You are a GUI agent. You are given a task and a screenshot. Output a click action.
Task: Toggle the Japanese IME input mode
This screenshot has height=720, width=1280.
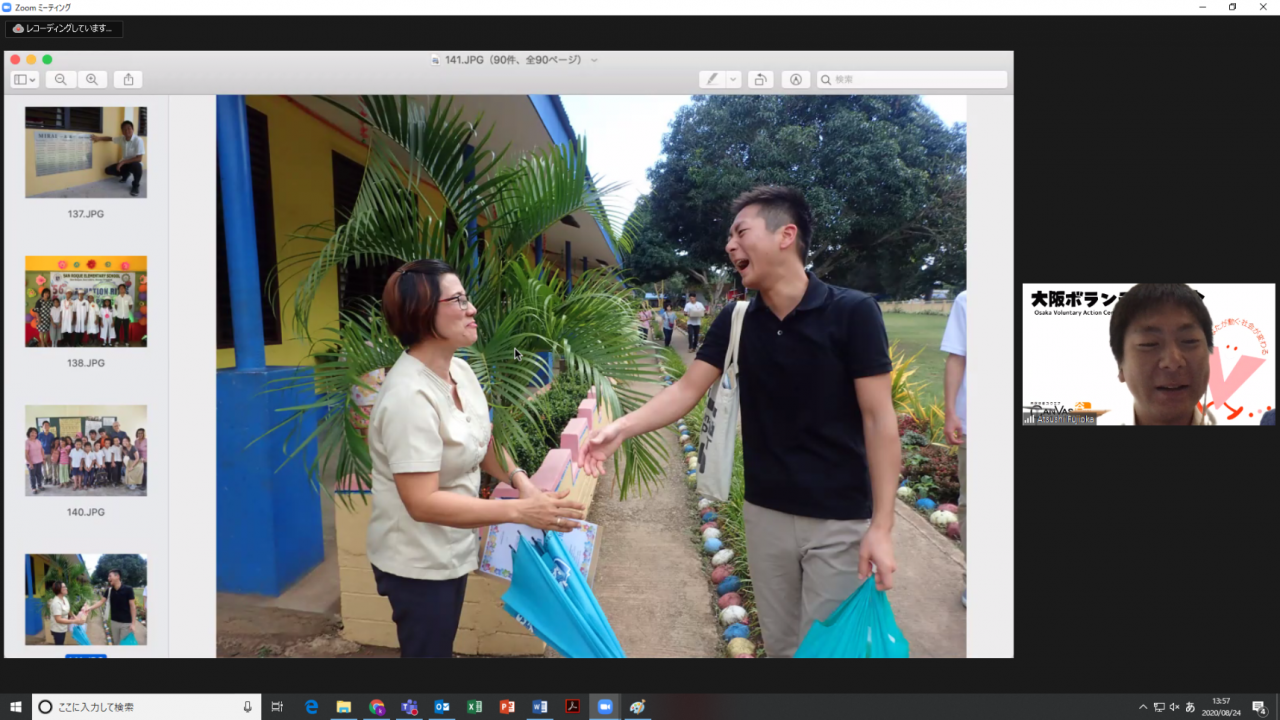(x=1190, y=707)
